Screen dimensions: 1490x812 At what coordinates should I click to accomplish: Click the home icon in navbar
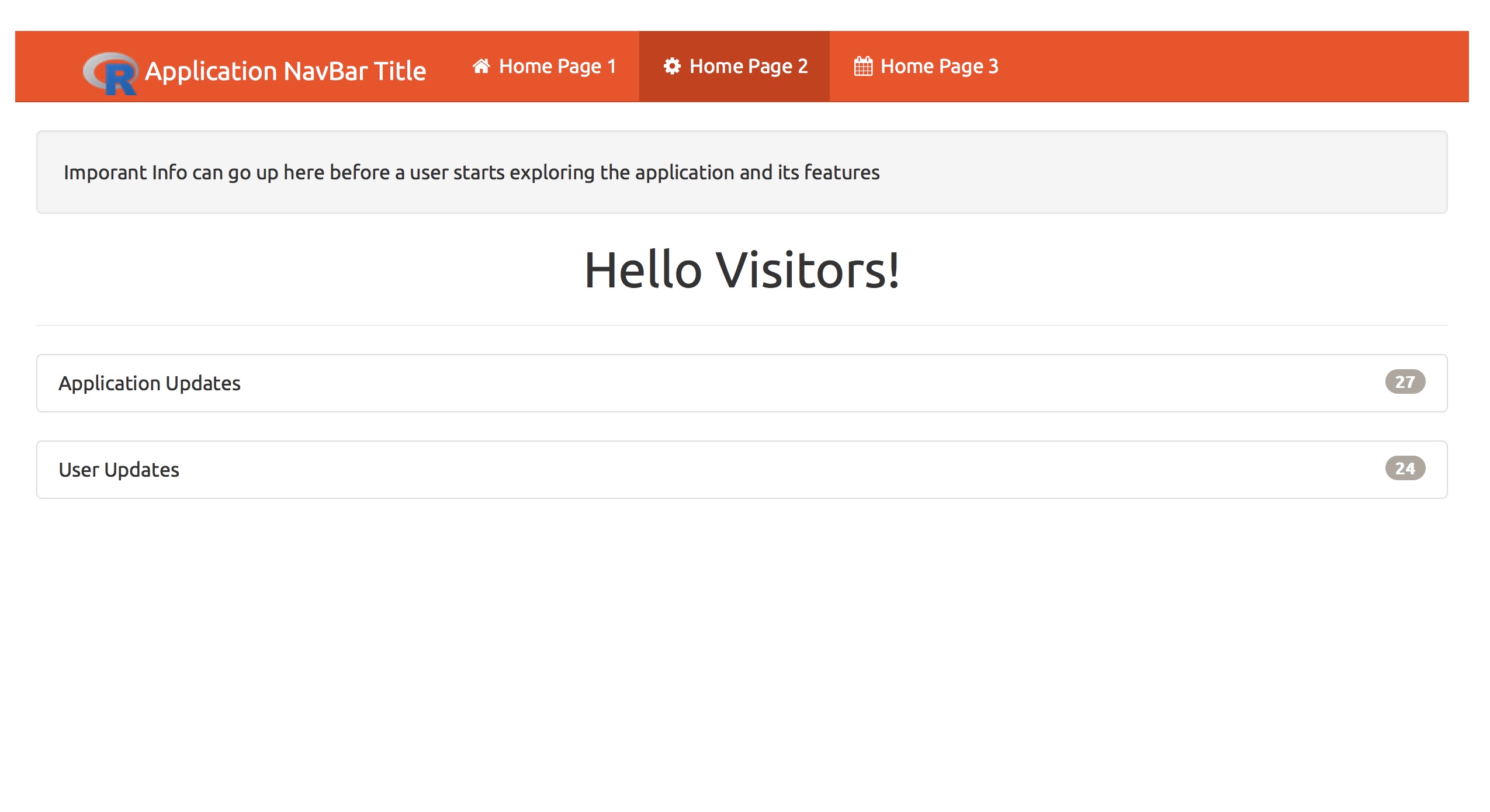(481, 66)
